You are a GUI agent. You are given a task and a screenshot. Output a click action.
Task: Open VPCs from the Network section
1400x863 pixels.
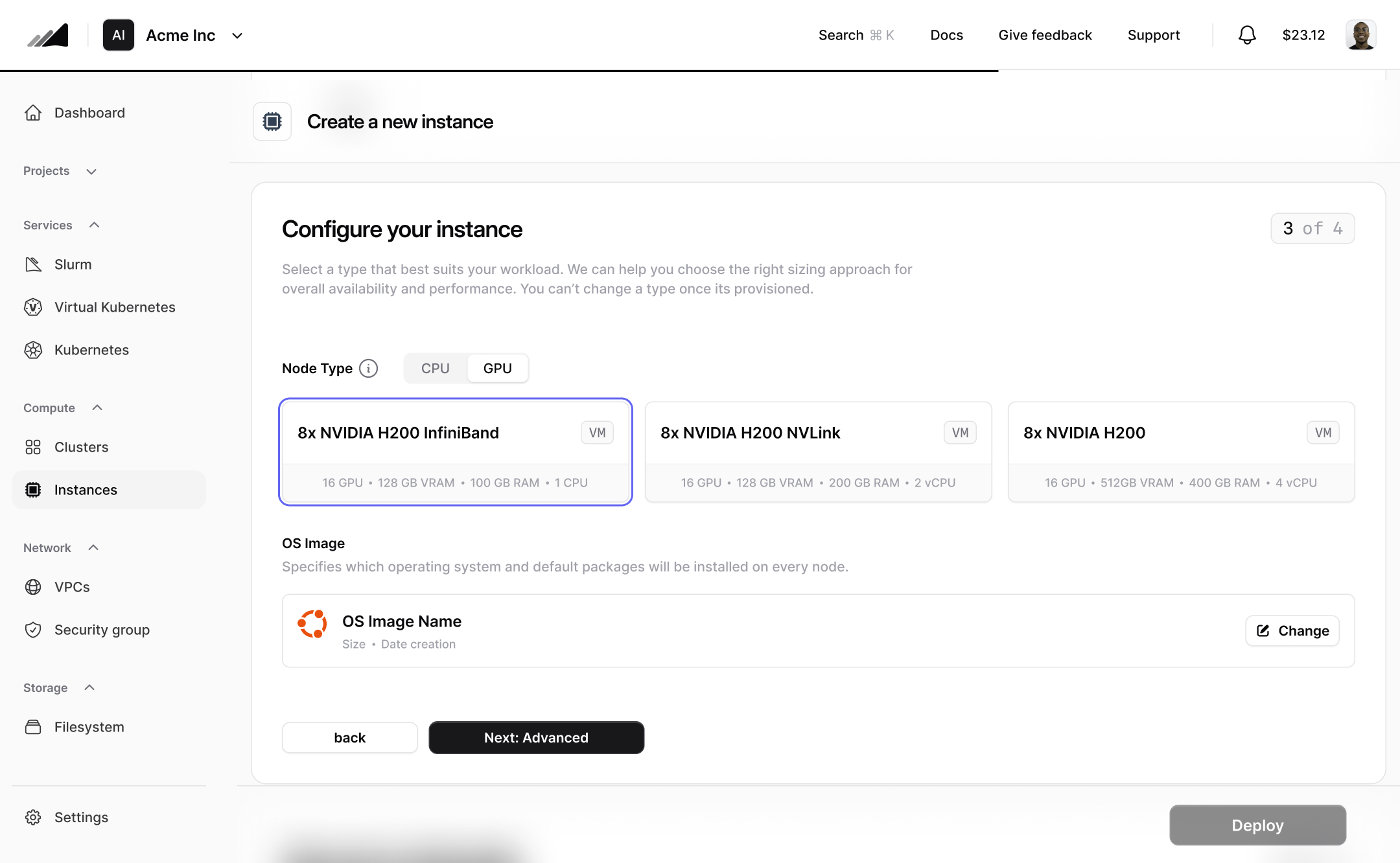coord(71,586)
